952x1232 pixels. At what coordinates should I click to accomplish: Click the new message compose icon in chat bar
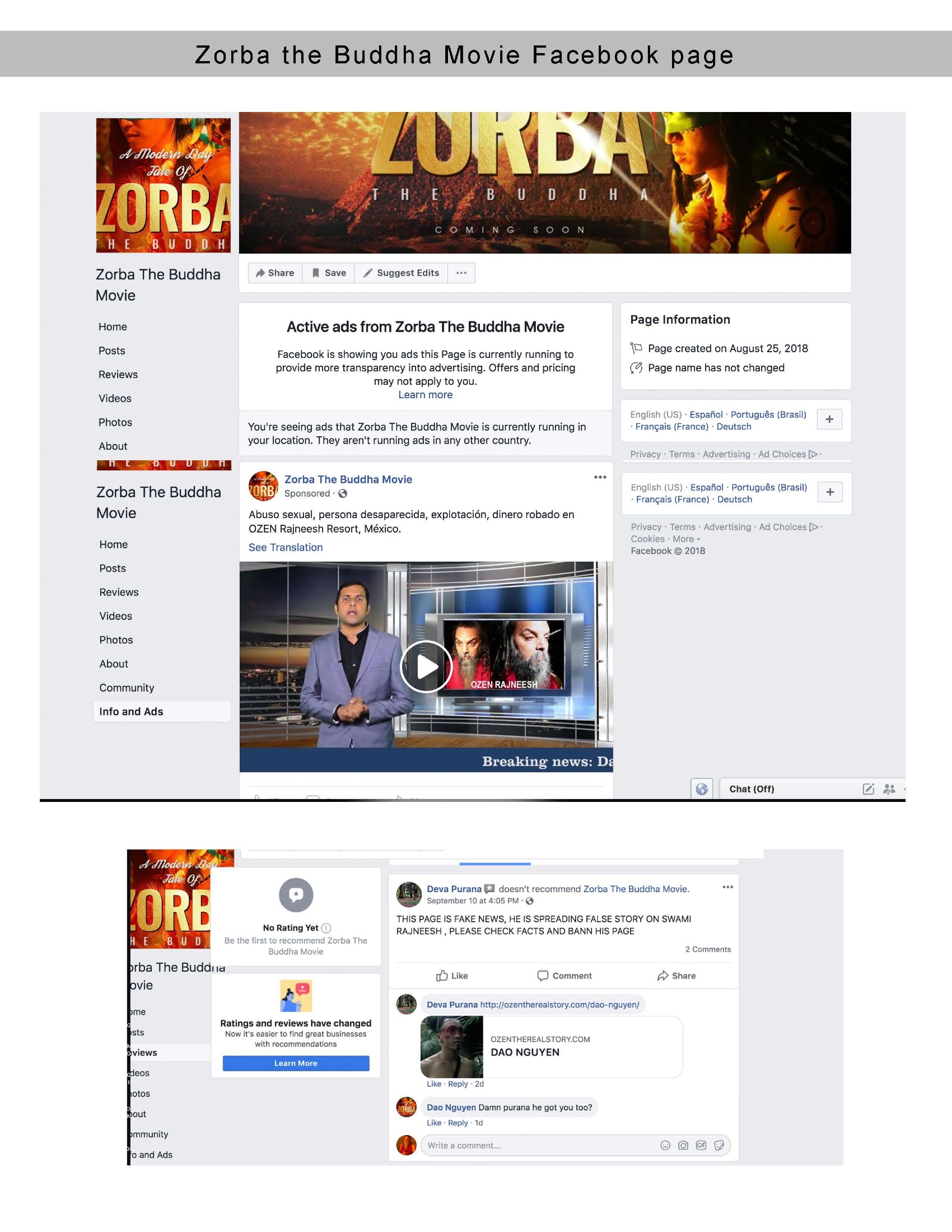[x=869, y=789]
